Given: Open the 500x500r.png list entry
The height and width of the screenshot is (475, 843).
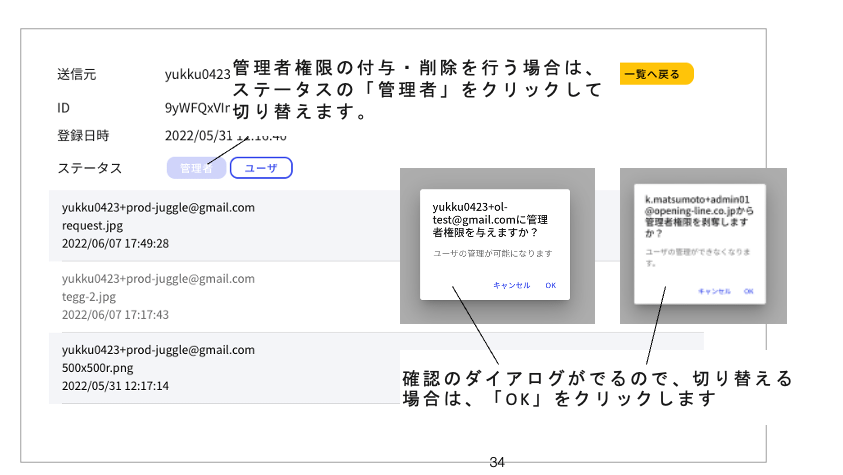Looking at the screenshot, I should point(98,367).
